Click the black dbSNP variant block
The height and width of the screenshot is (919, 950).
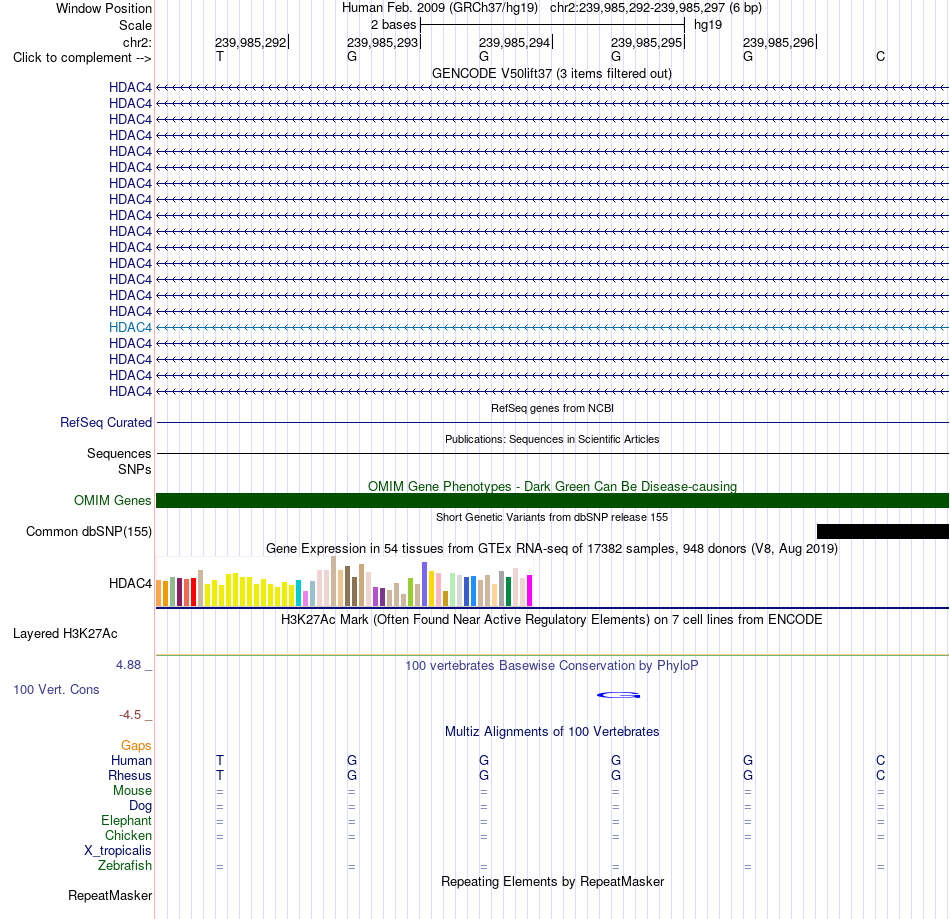pos(883,531)
